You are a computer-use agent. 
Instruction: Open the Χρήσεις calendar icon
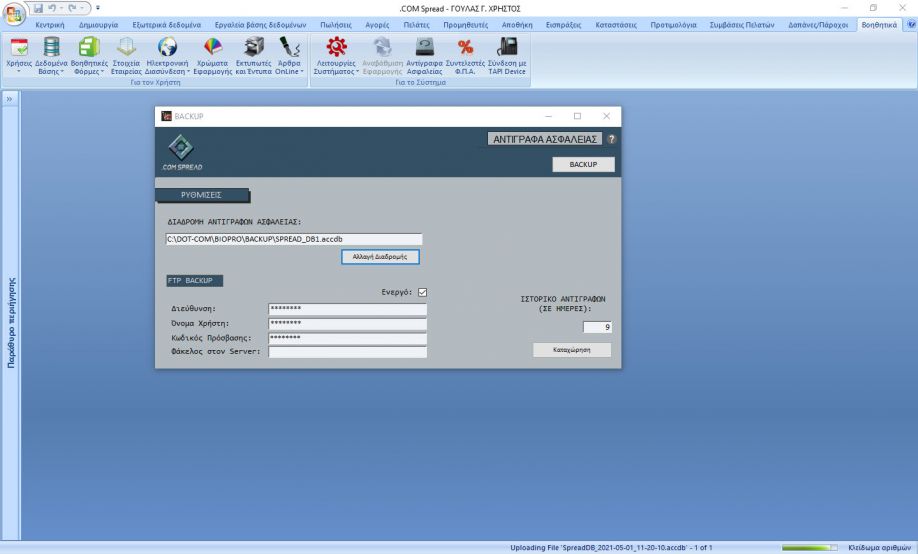19,47
